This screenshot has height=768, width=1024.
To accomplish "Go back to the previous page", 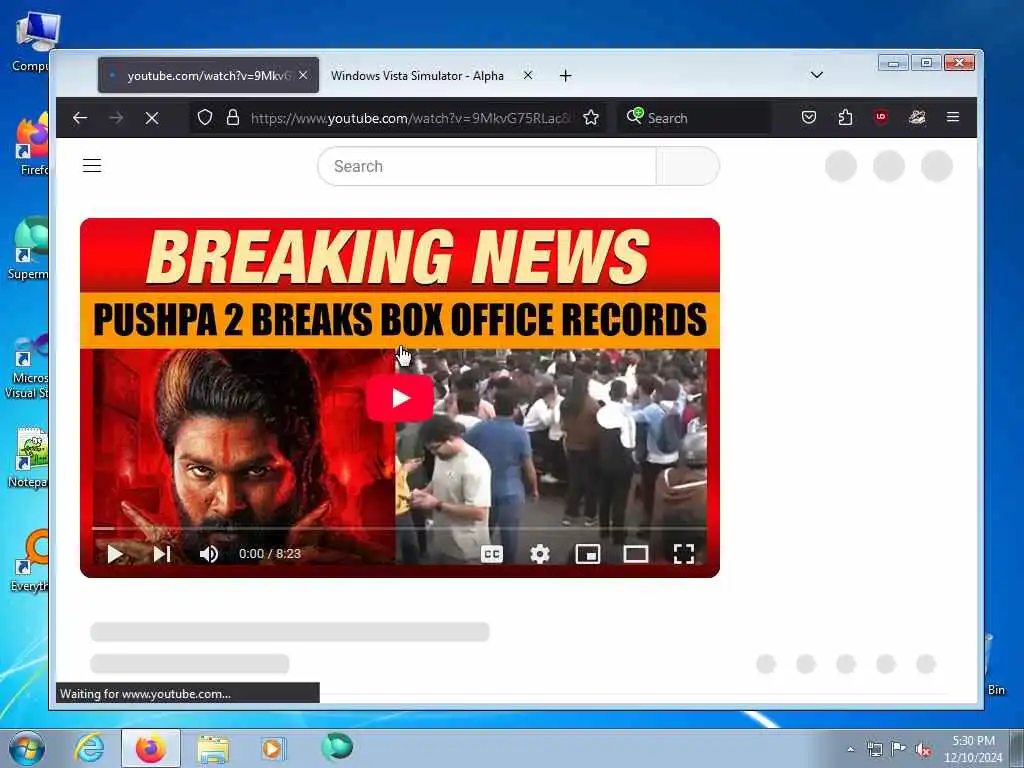I will (80, 118).
